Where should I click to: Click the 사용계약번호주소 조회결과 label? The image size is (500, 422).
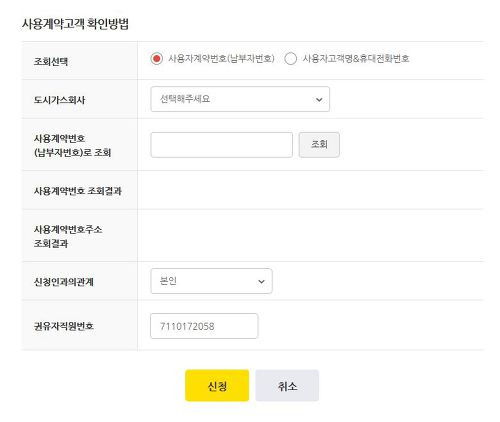tap(68, 236)
